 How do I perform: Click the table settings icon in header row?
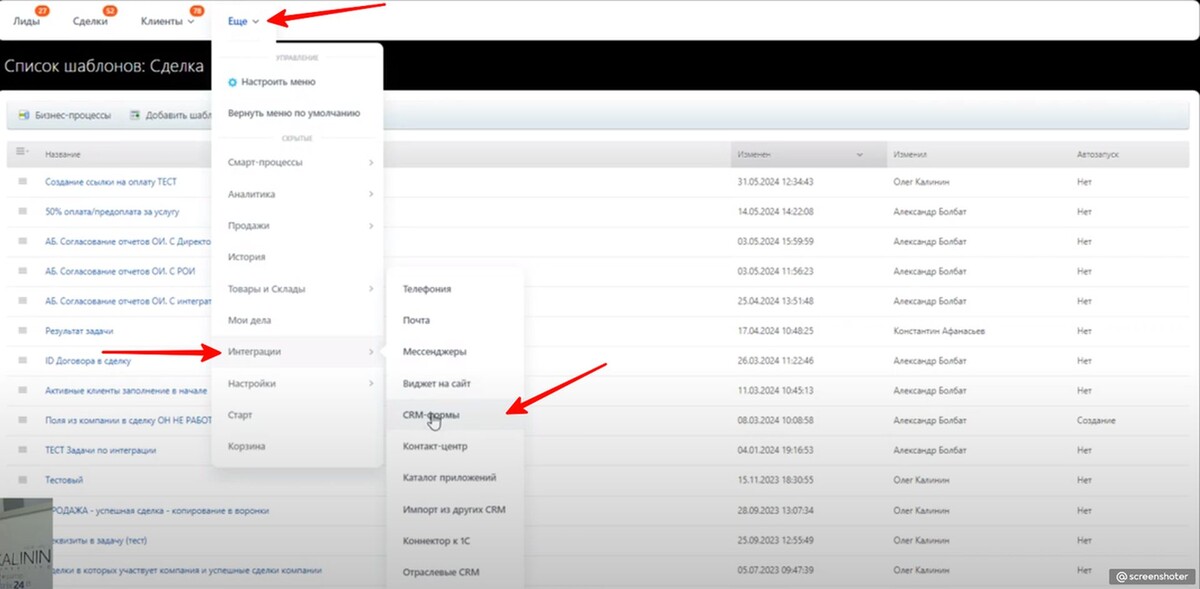pos(23,153)
